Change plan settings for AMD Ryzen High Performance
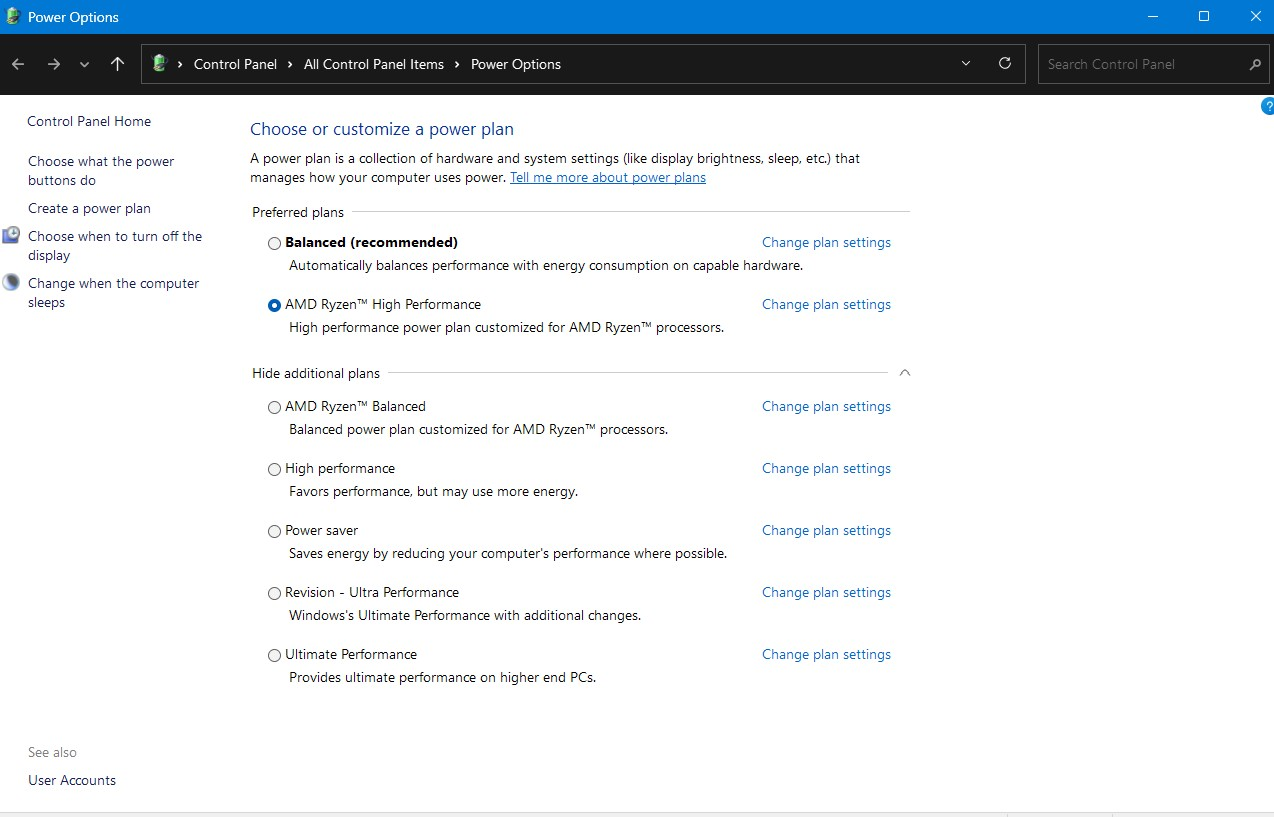 [x=826, y=304]
